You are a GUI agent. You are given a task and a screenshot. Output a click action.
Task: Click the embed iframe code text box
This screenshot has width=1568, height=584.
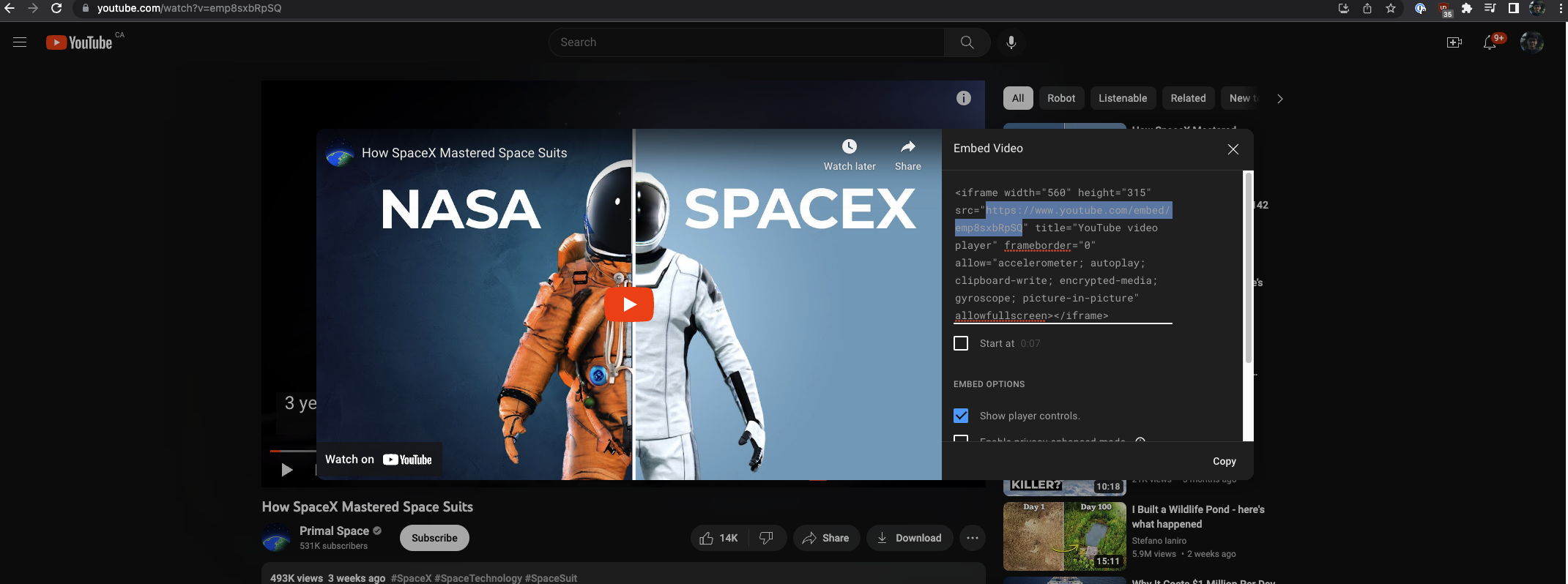pyautogui.click(x=1063, y=254)
